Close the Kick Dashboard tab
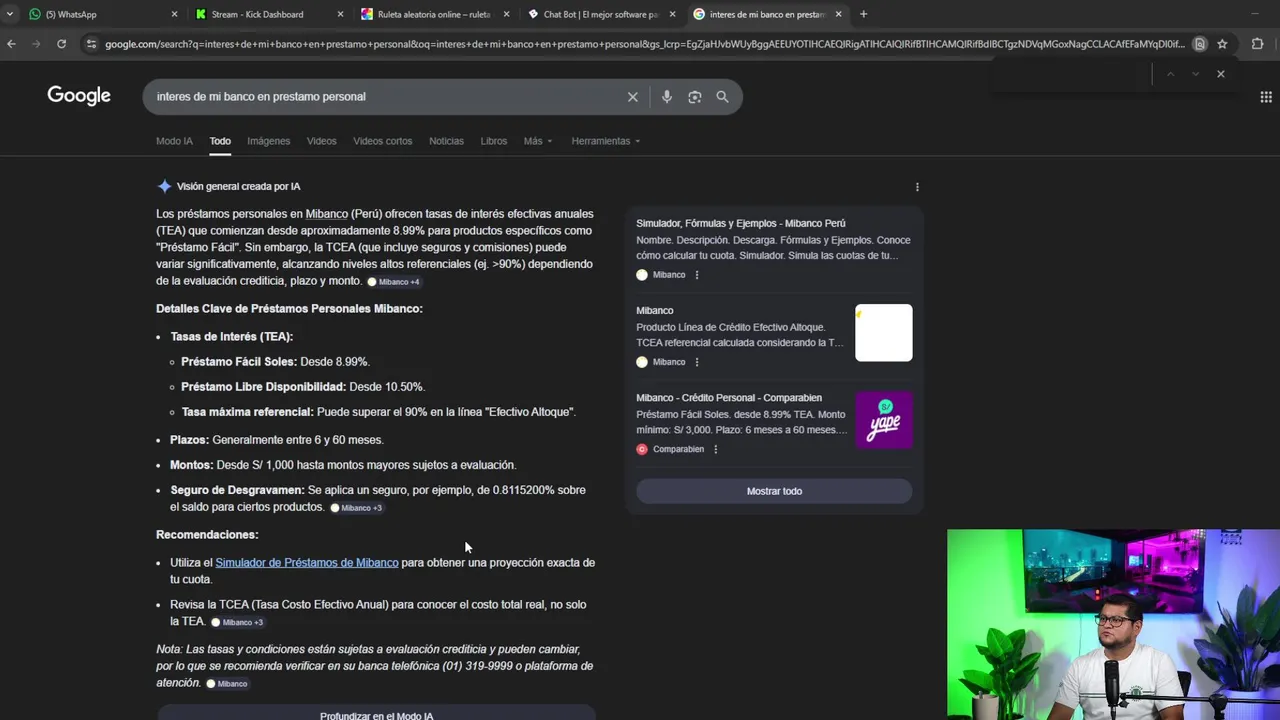Image resolution: width=1280 pixels, height=720 pixels. pyautogui.click(x=340, y=14)
